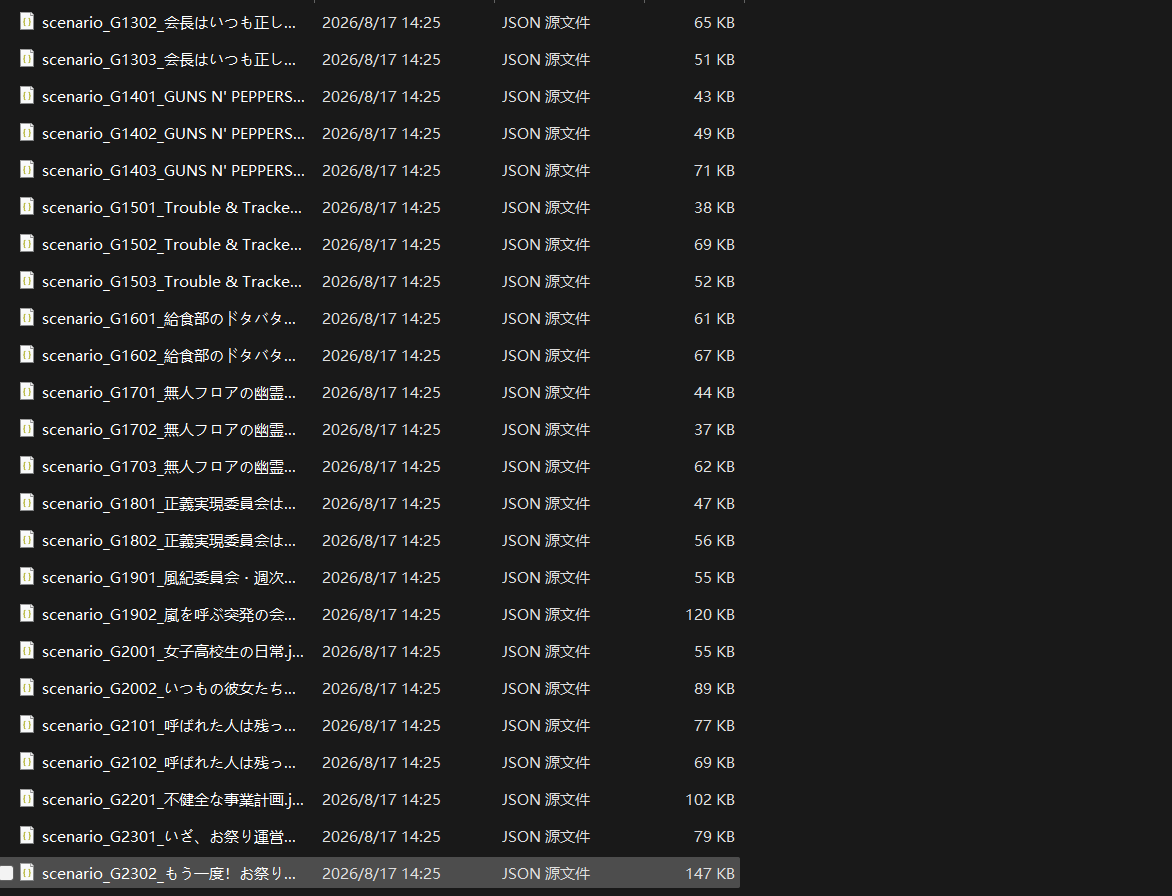This screenshot has height=896, width=1172.
Task: Click the 102 KB size value
Action: (710, 800)
